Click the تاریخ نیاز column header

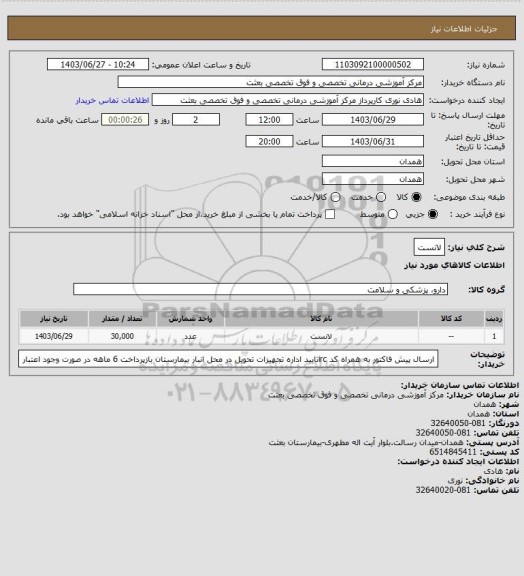coord(54,319)
